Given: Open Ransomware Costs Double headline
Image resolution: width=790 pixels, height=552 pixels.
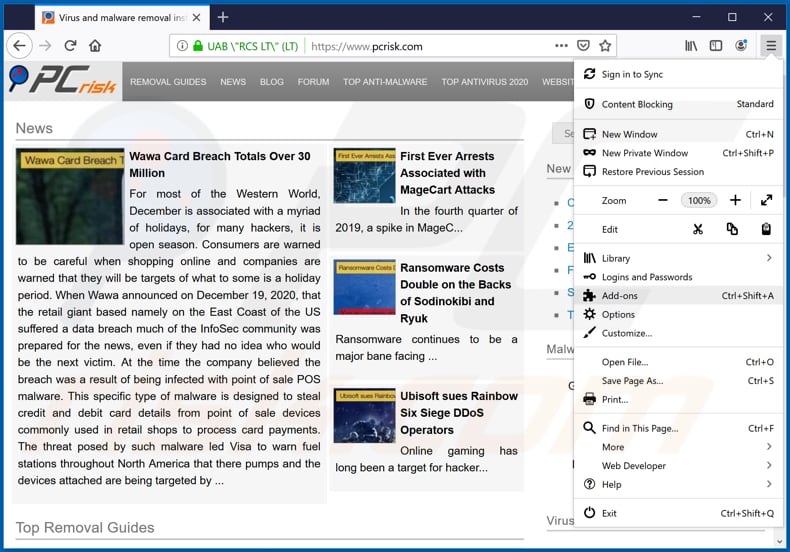Looking at the screenshot, I should [455, 293].
